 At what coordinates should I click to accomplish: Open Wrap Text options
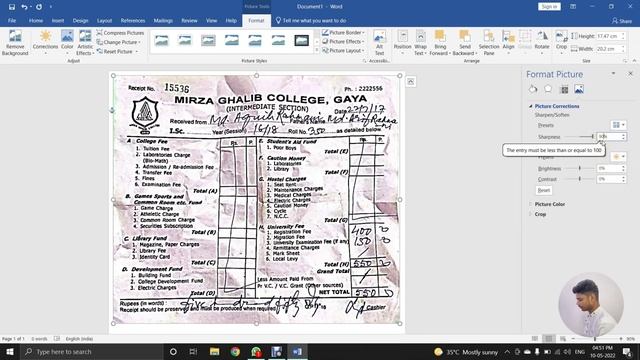click(420, 43)
